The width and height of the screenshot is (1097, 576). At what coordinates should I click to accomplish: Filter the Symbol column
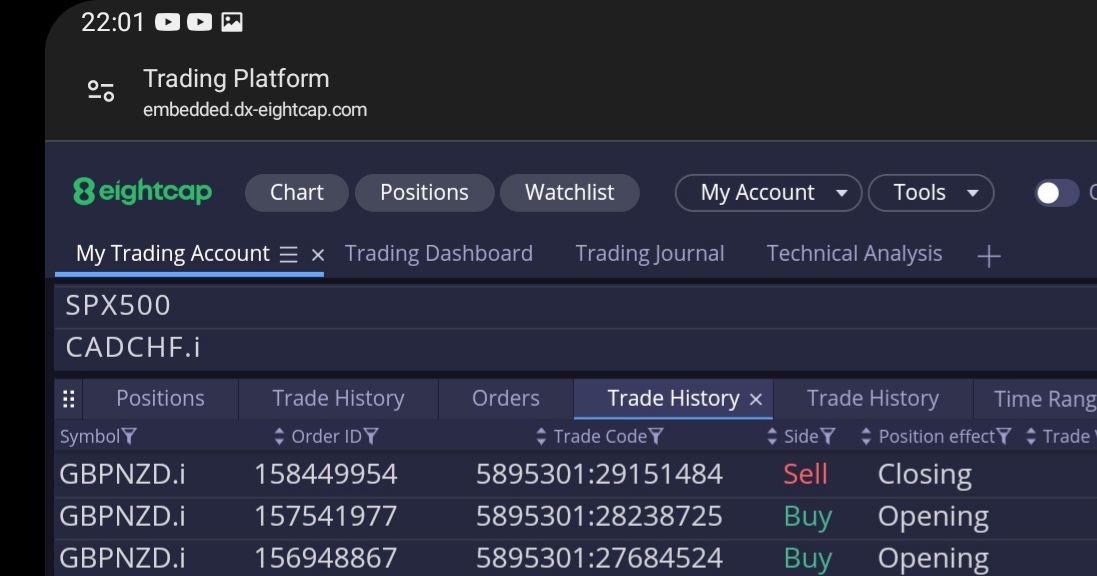coord(129,437)
